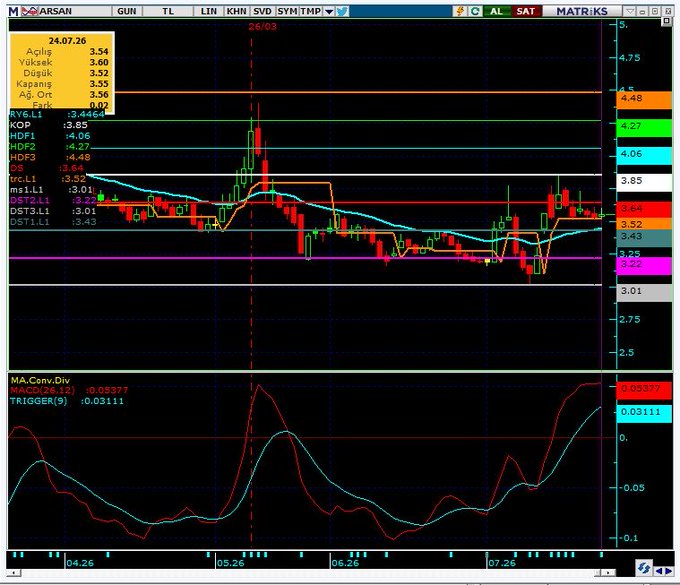Open the SYM menu item
Image resolution: width=680 pixels, height=585 pixels.
288,11
